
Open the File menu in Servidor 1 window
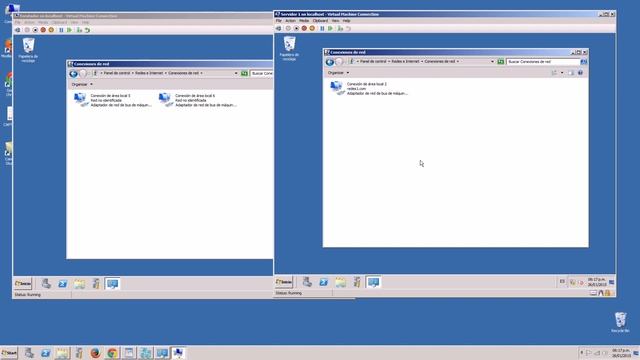(x=278, y=20)
